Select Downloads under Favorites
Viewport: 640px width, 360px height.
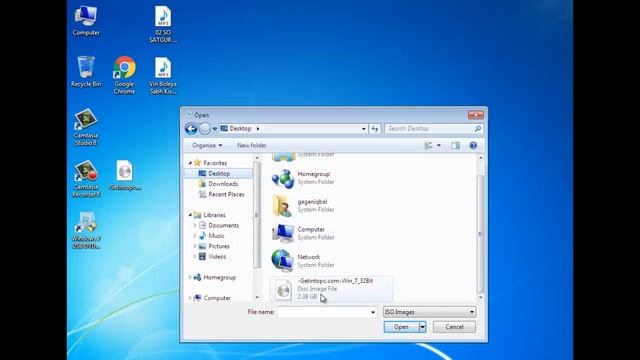tap(223, 184)
